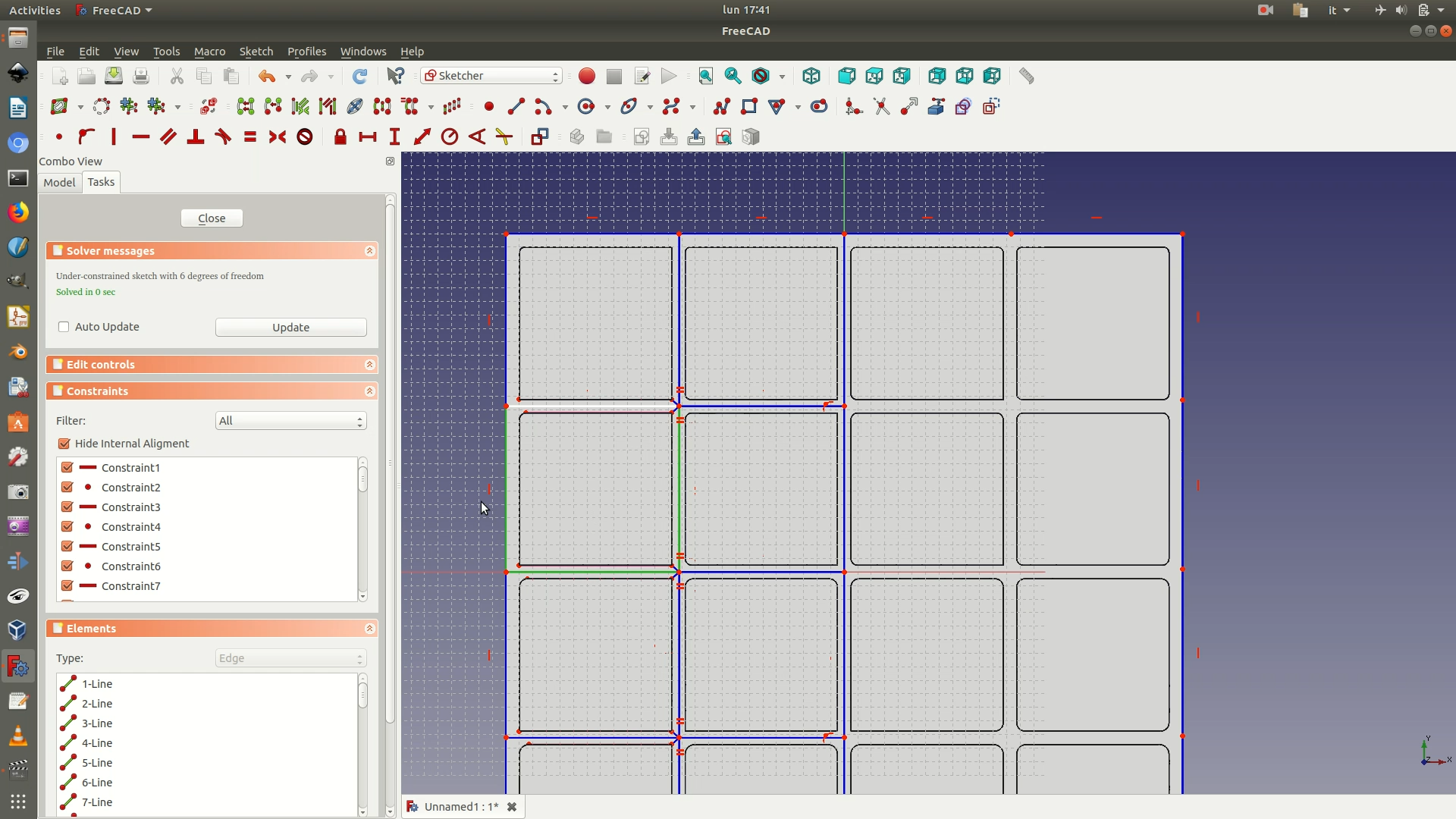Collapse the Solver messages section
The height and width of the screenshot is (819, 1456).
369,251
